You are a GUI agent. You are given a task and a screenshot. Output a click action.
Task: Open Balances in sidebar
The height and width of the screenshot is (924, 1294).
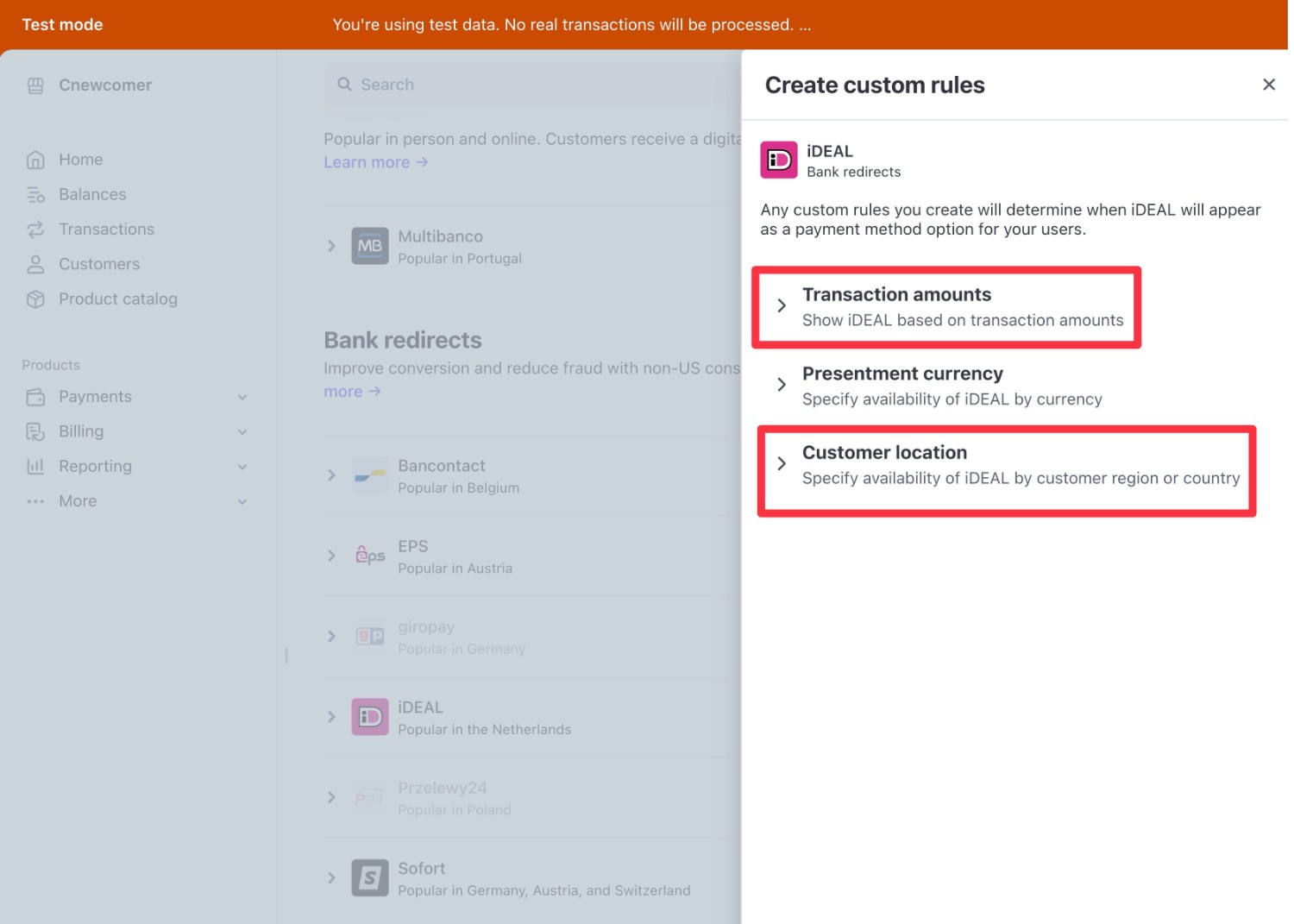92,195
